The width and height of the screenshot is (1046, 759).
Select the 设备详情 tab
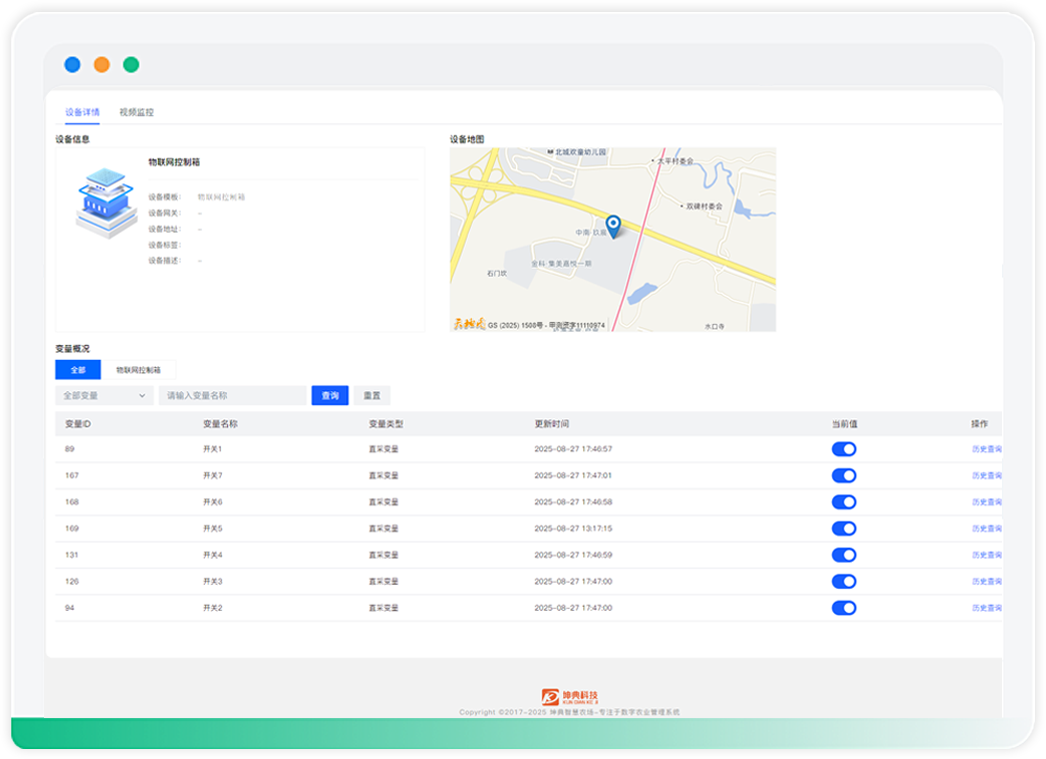[82, 112]
